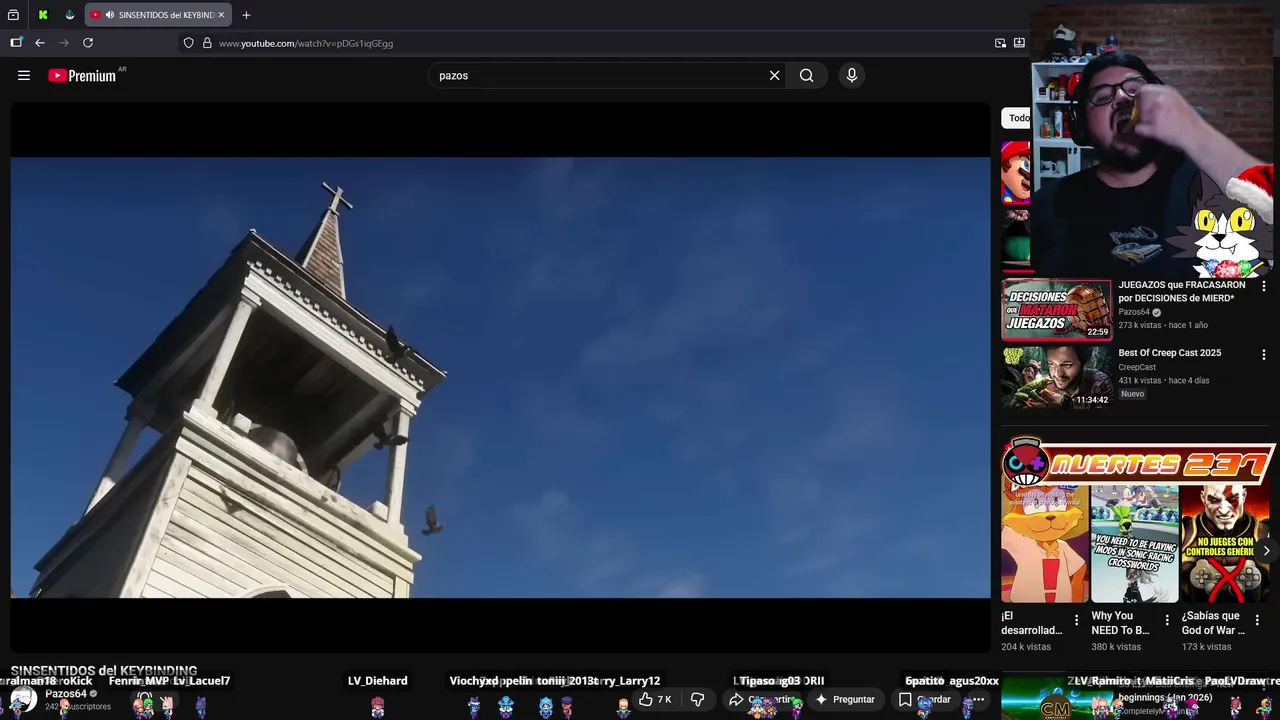This screenshot has height=720, width=1280.
Task: Open the 'El desarrollad...' Short thumbnail
Action: tap(1045, 544)
